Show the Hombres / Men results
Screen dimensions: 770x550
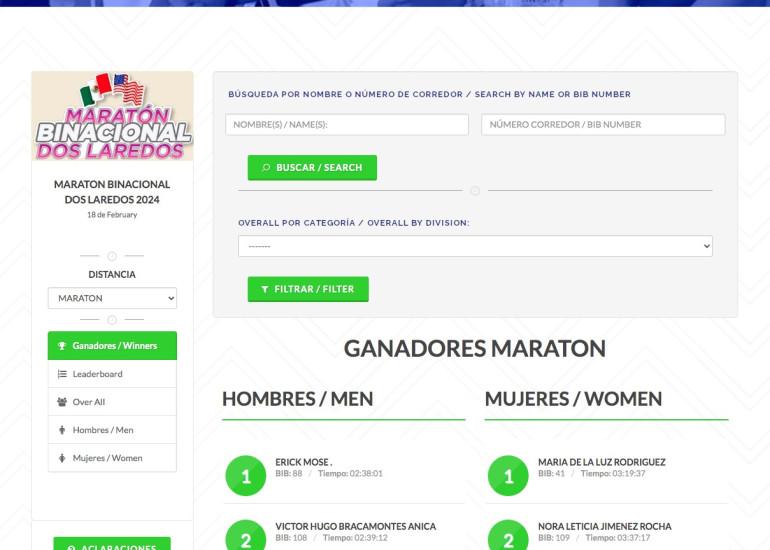coord(112,430)
